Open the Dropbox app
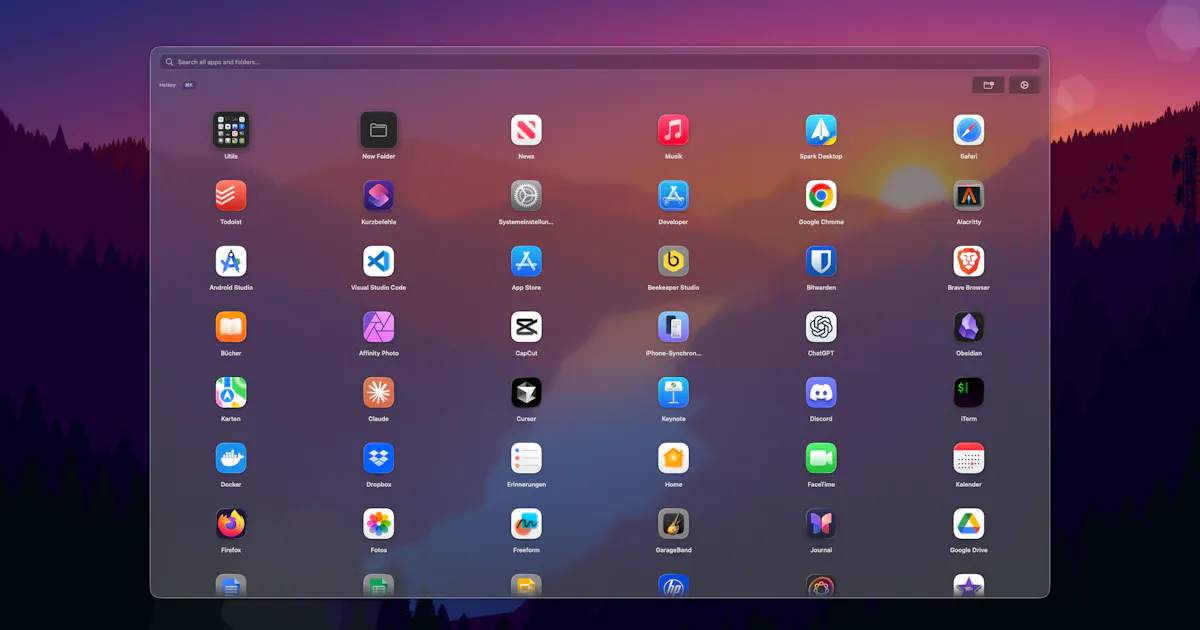The width and height of the screenshot is (1200, 630). click(379, 458)
